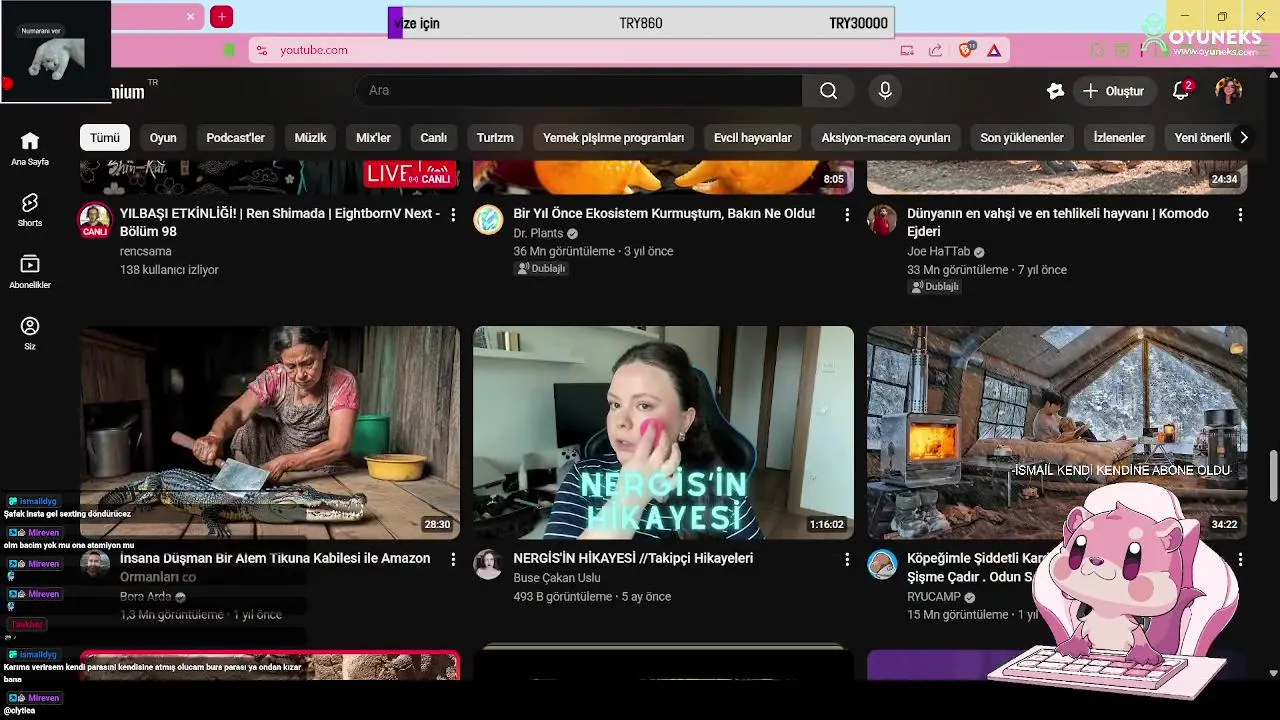Open Joe HaTTab channel name link
Viewport: 1280px width, 720px height.
(939, 252)
